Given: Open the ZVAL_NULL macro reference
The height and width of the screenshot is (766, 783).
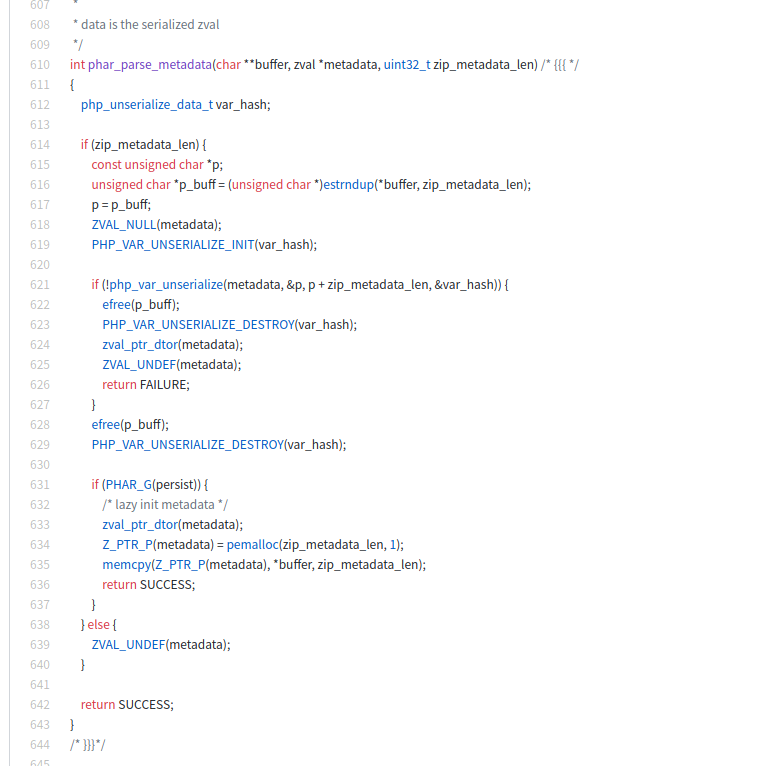Looking at the screenshot, I should (x=123, y=225).
